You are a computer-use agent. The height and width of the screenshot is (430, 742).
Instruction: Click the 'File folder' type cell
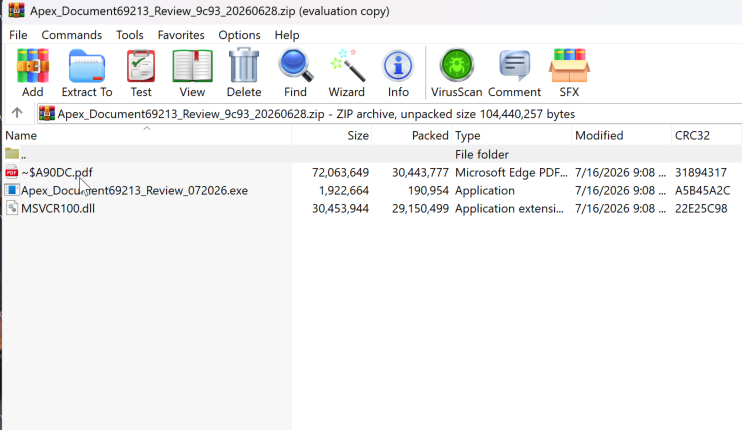[482, 154]
